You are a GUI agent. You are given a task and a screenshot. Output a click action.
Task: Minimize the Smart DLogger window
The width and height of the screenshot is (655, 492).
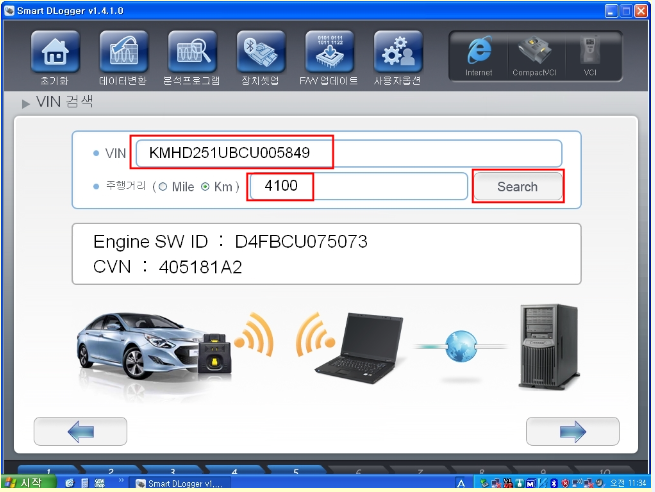pyautogui.click(x=611, y=10)
